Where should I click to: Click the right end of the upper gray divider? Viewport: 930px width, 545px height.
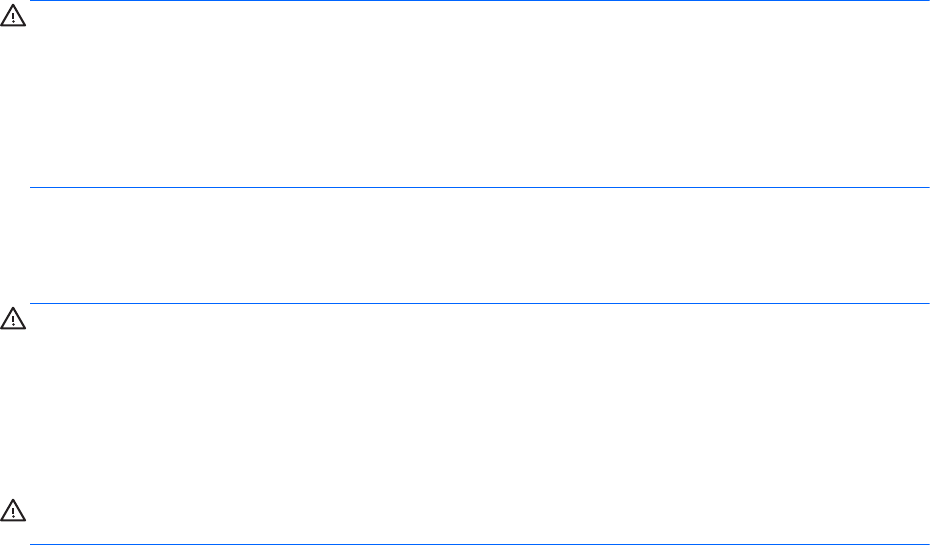click(x=926, y=187)
